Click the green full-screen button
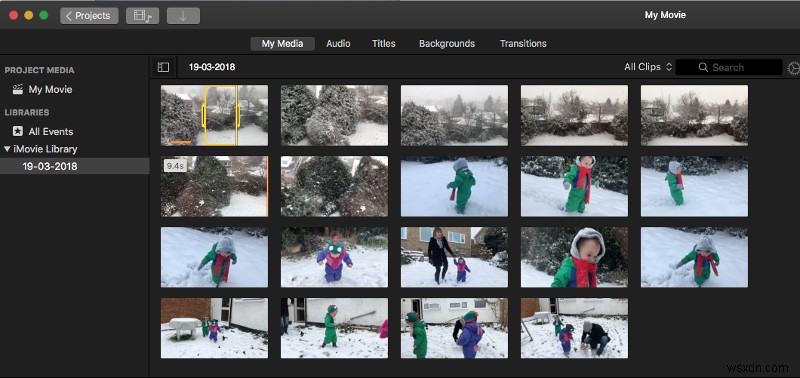 [x=43, y=16]
